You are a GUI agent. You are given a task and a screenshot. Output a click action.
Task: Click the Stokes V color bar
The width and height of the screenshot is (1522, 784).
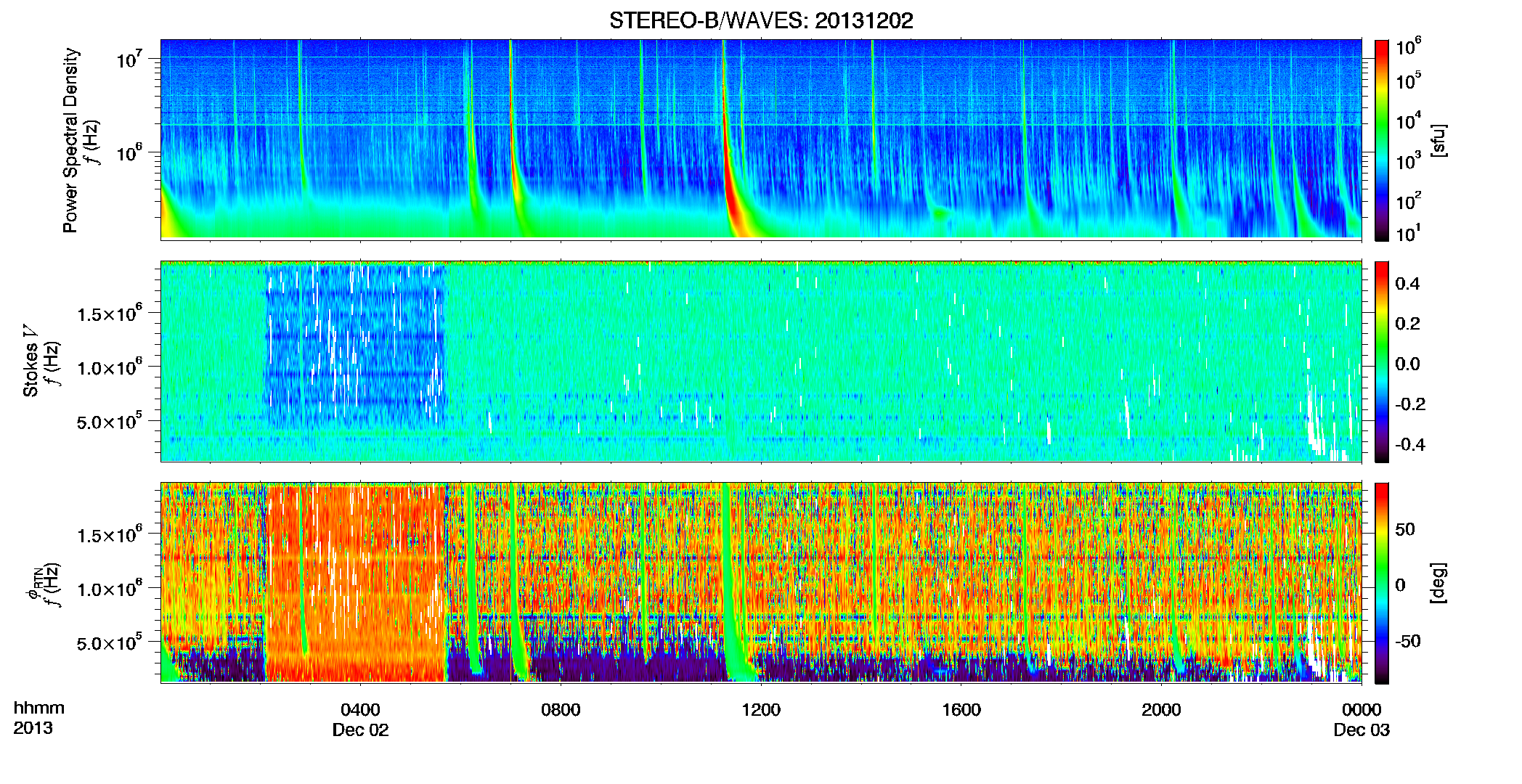[1381, 362]
